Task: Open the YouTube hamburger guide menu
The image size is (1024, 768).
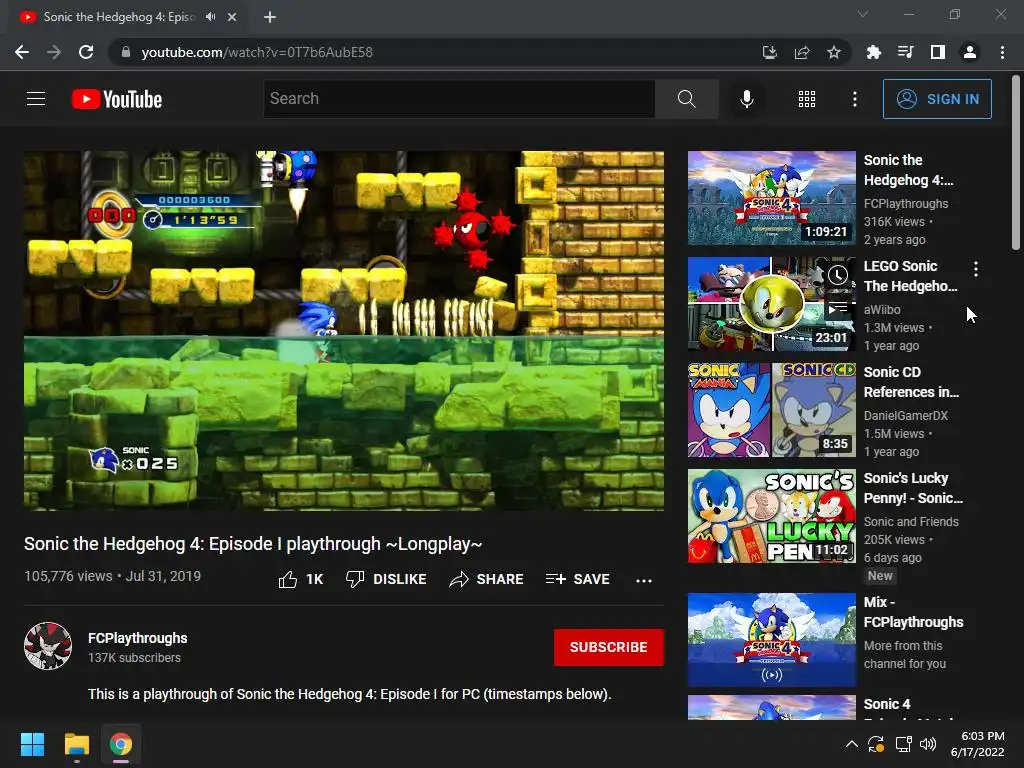Action: click(x=36, y=99)
